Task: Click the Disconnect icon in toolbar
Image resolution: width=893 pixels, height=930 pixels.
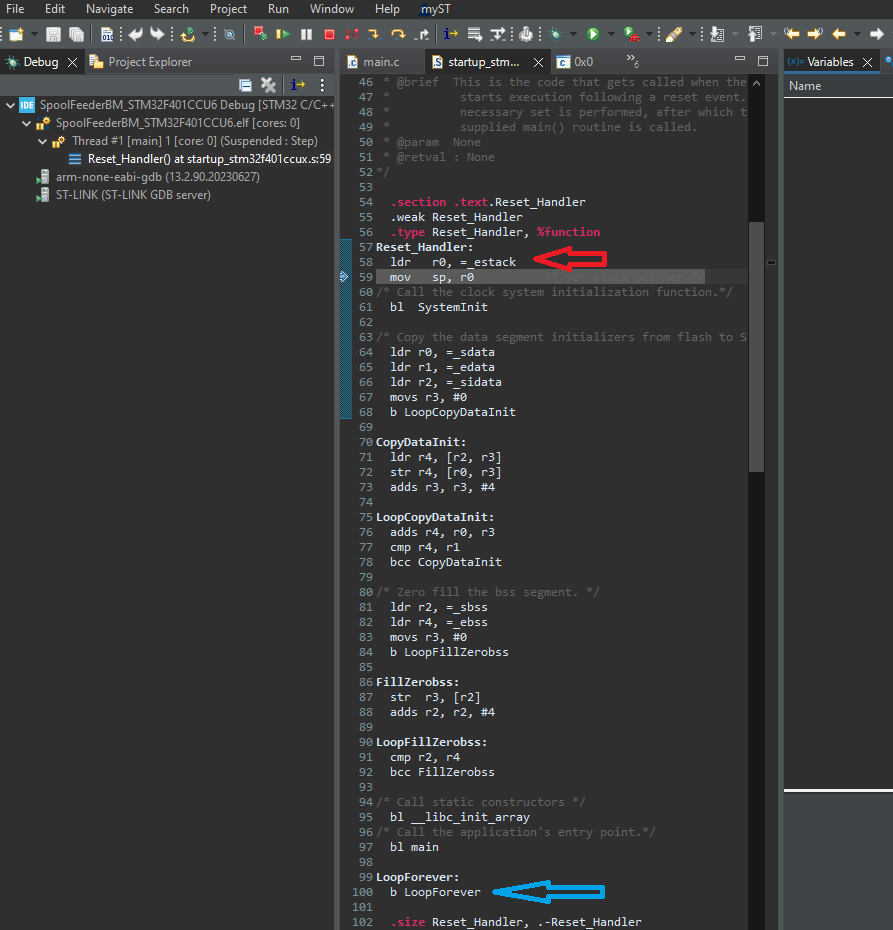Action: (351, 34)
